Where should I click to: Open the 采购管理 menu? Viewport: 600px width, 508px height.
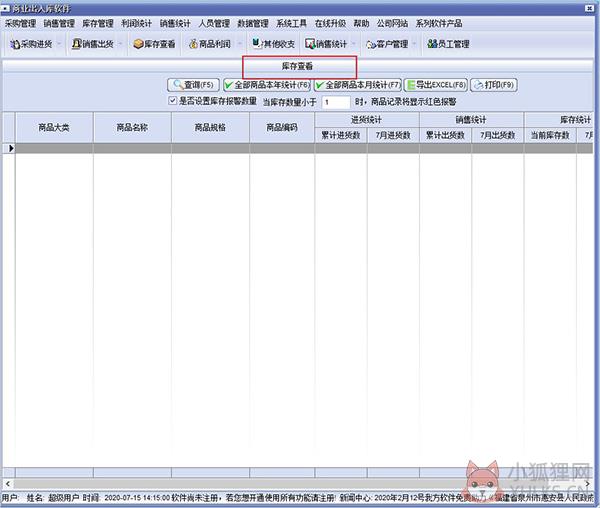(20, 23)
